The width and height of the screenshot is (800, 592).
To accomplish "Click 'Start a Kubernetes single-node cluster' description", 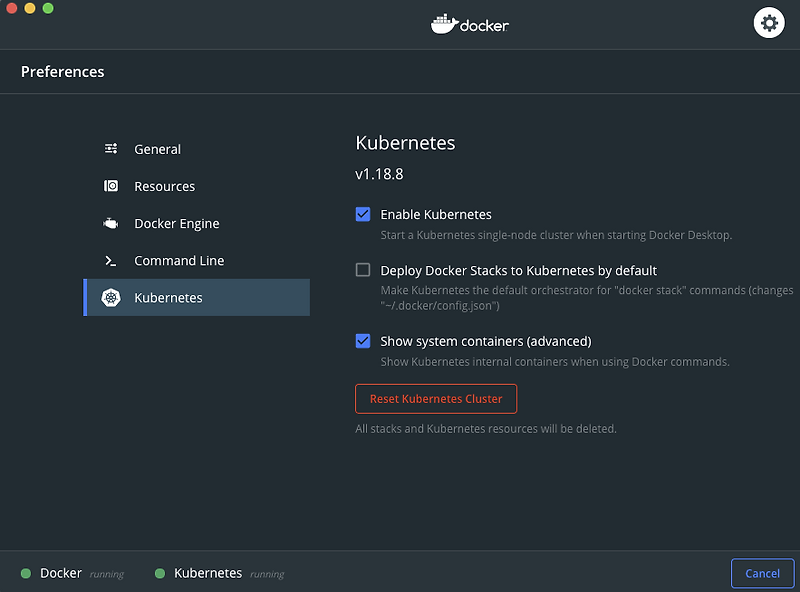I will pos(556,235).
